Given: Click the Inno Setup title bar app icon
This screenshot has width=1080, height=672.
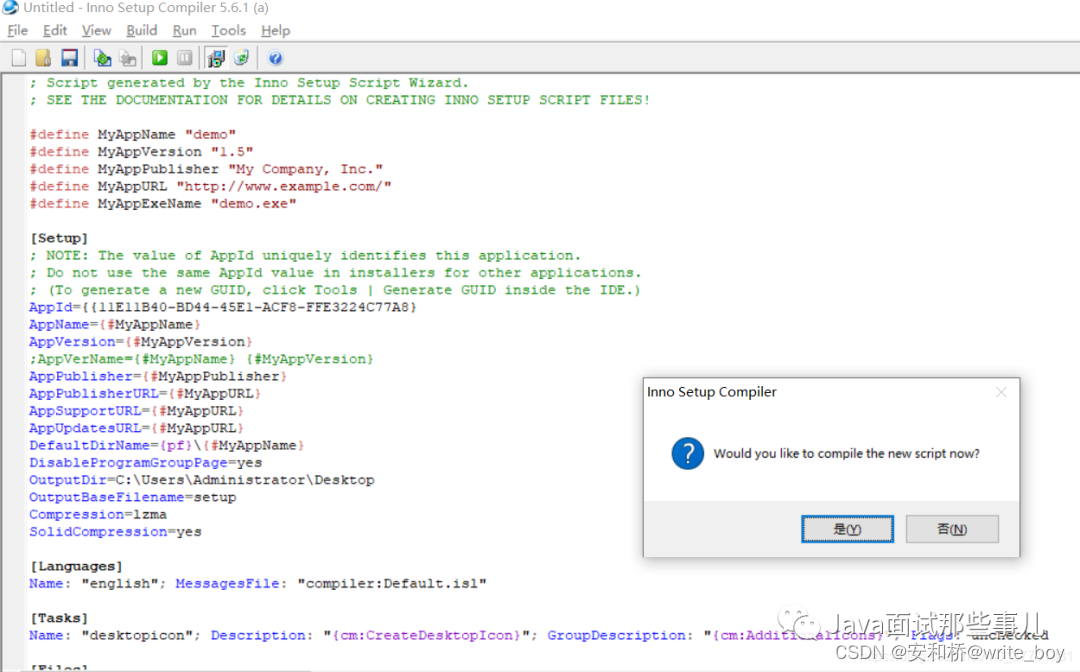Looking at the screenshot, I should (x=10, y=8).
